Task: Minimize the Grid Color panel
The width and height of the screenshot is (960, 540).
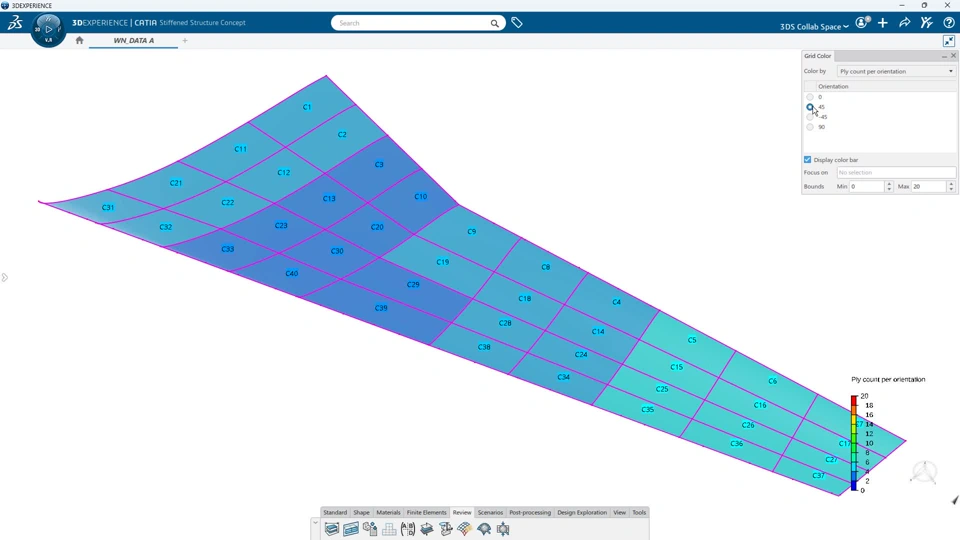Action: pyautogui.click(x=944, y=56)
